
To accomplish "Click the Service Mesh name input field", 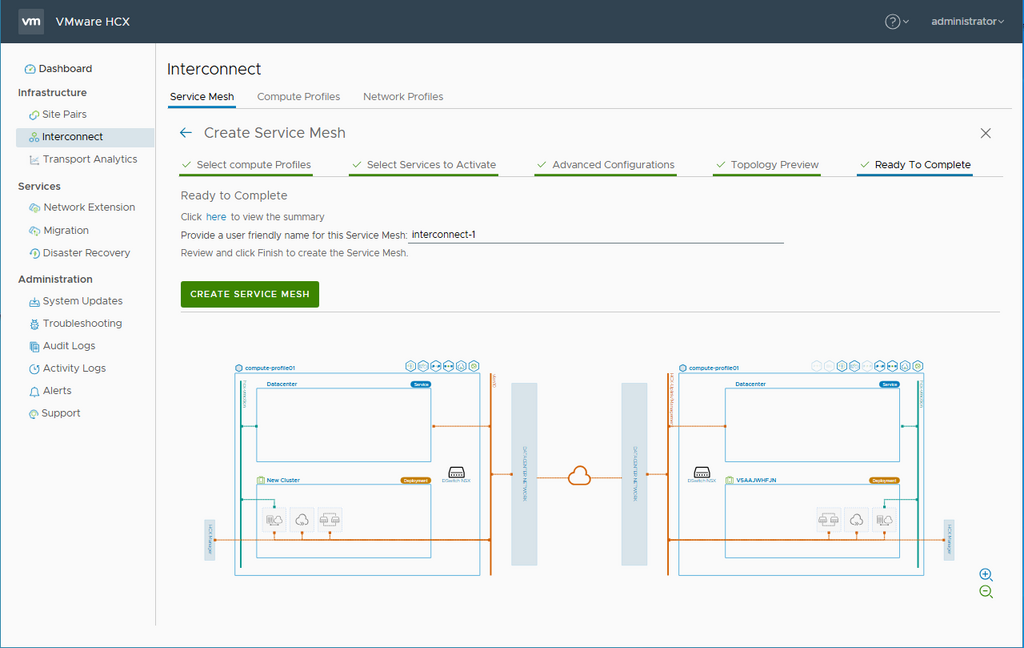I will (x=595, y=235).
